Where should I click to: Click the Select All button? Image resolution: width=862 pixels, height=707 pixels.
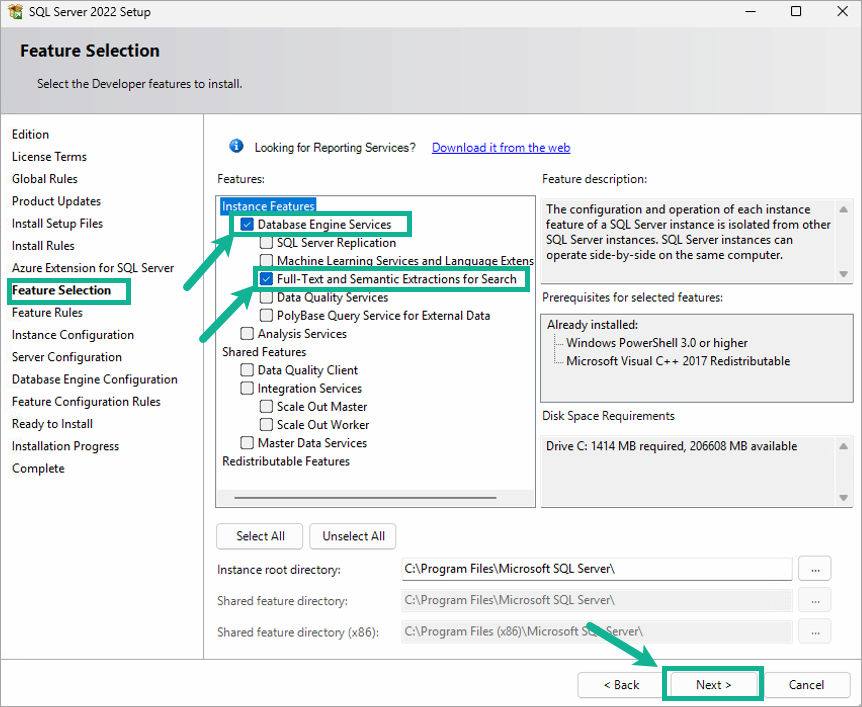(x=260, y=536)
